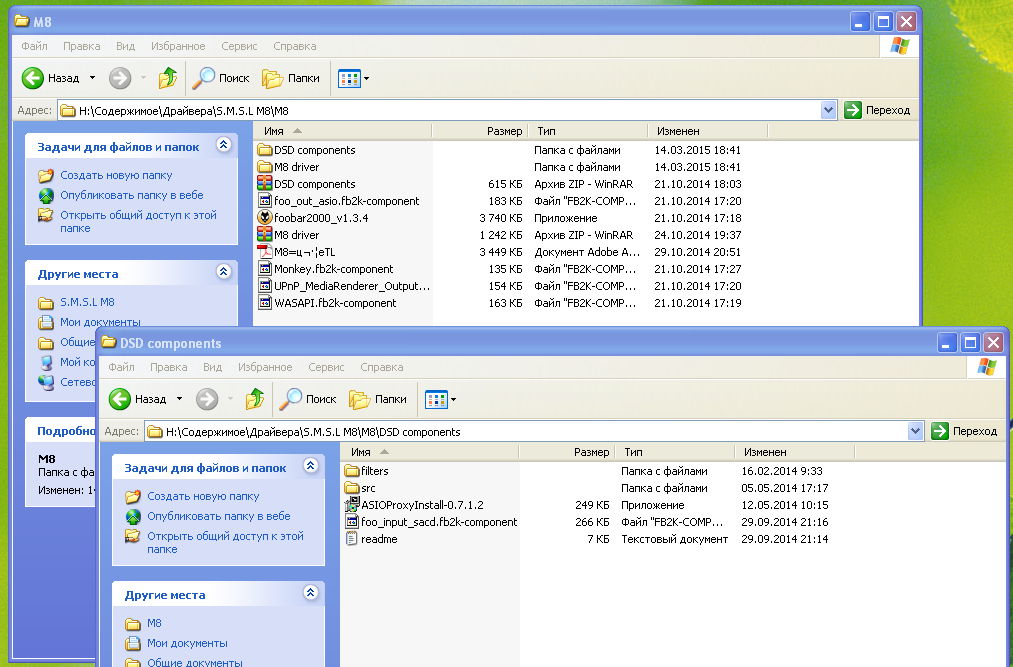Open Views dropdown arrow in M8 window
The width and height of the screenshot is (1013, 667).
366,79
